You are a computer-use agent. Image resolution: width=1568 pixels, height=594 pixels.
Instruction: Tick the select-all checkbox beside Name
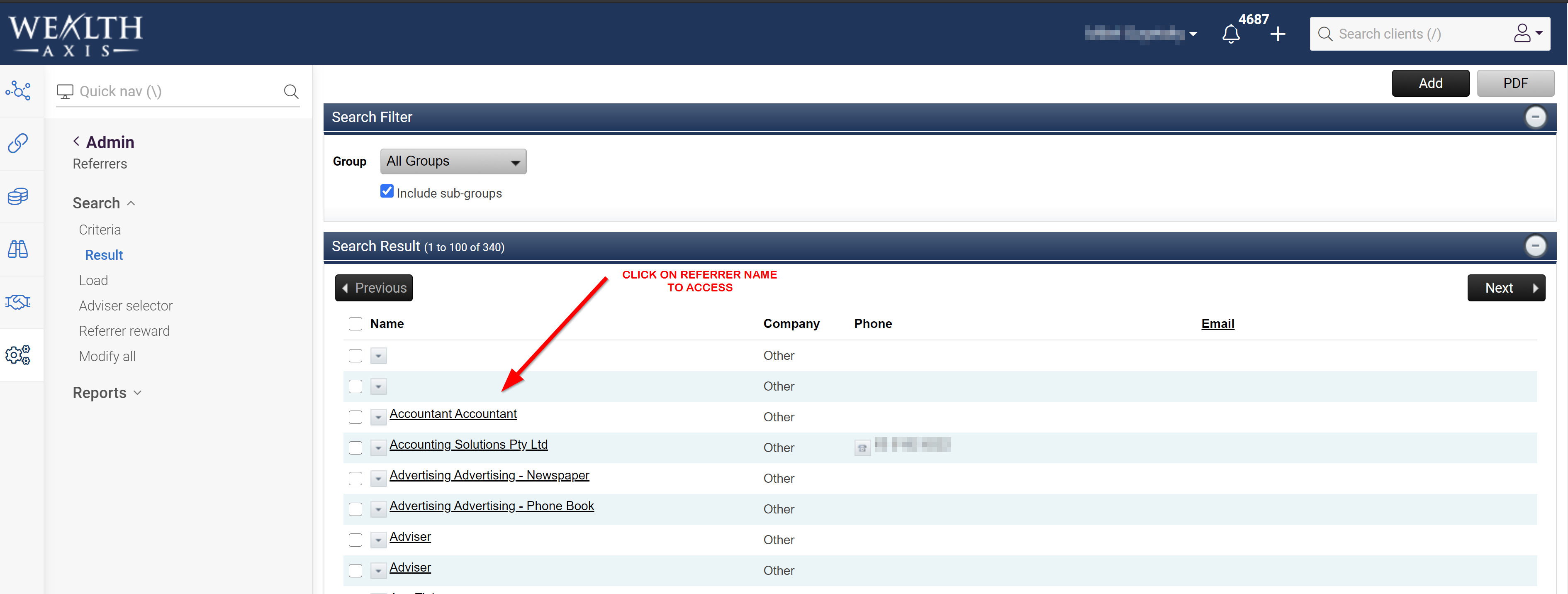point(355,323)
